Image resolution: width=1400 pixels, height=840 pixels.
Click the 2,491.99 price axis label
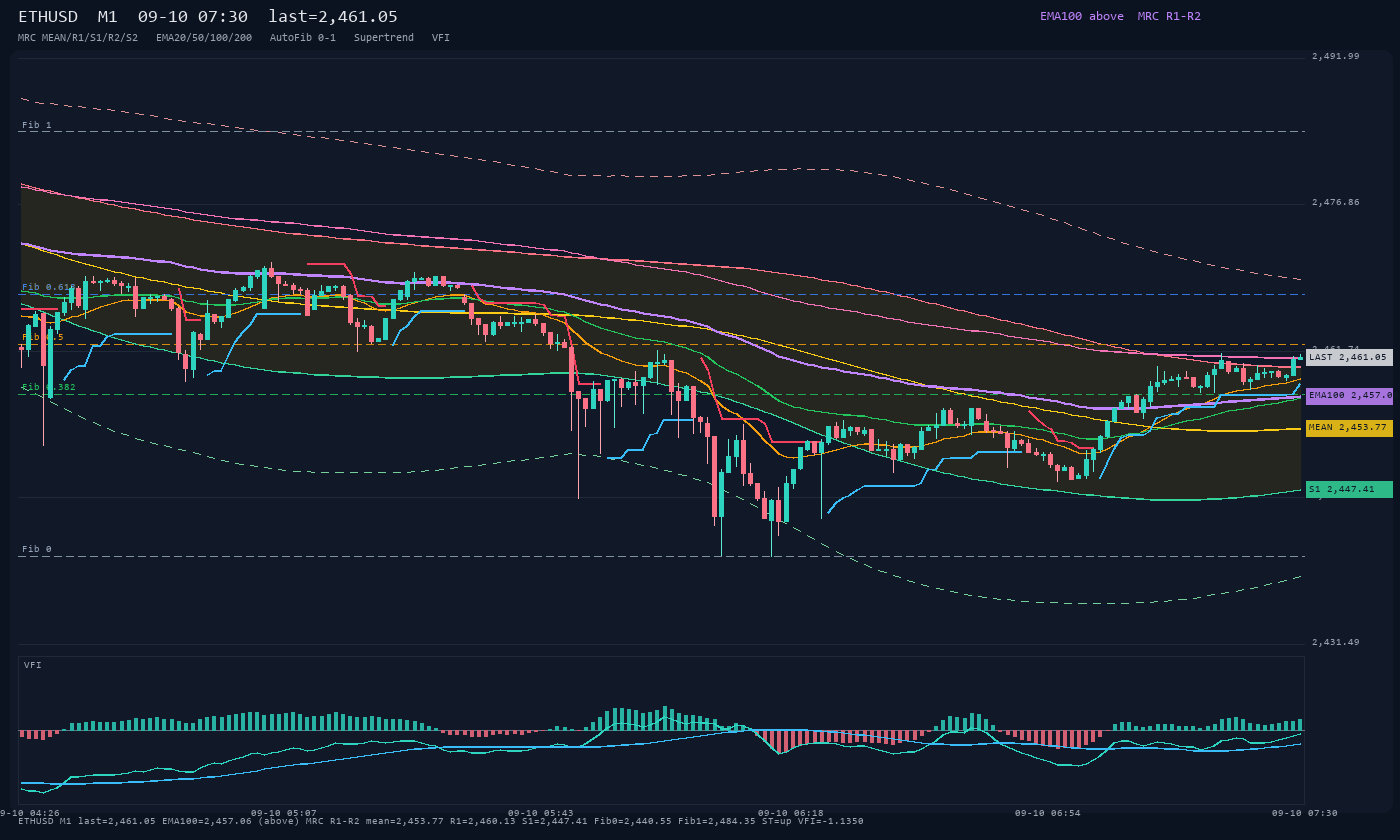click(1335, 56)
